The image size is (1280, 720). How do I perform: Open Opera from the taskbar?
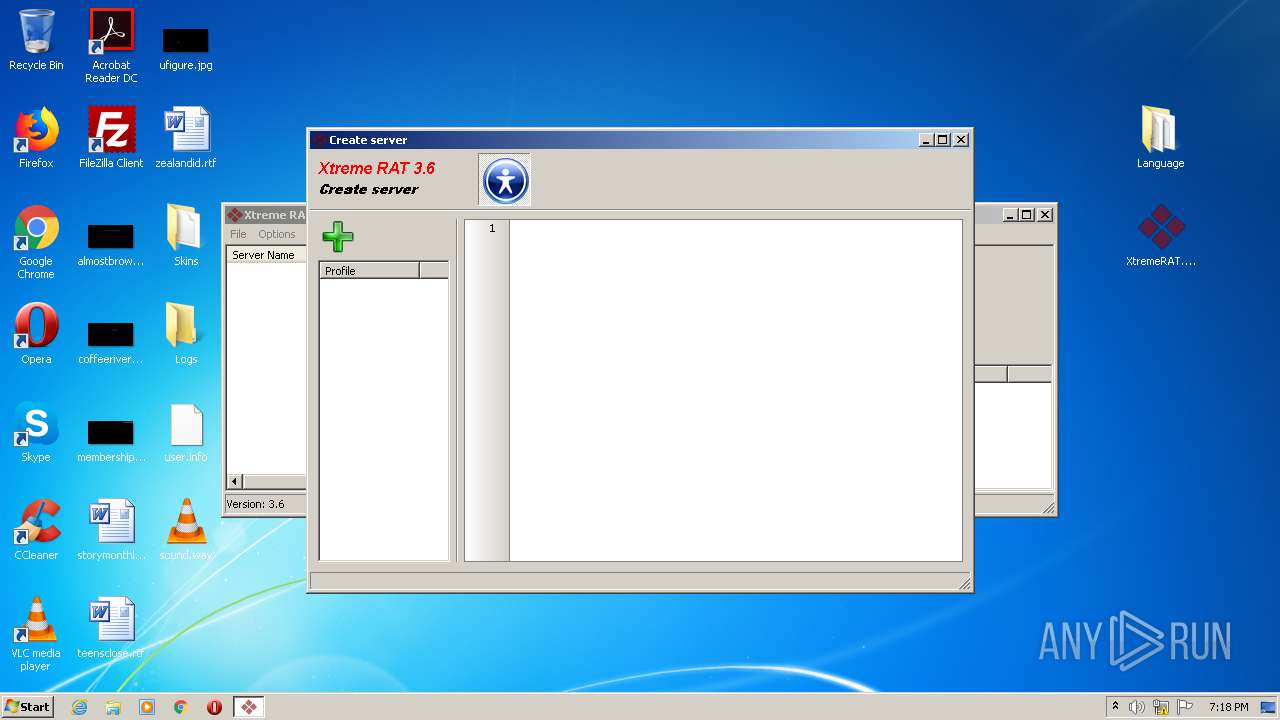214,707
